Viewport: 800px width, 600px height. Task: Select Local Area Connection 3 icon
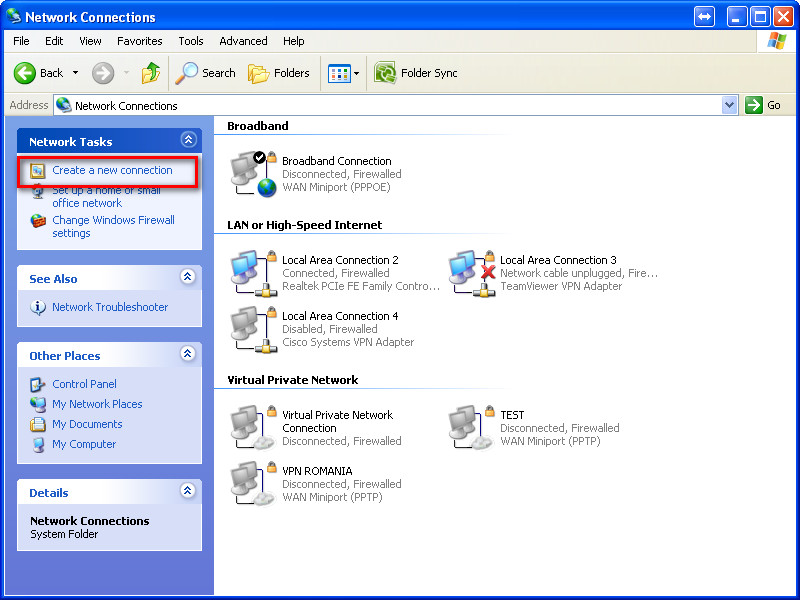pyautogui.click(x=472, y=273)
